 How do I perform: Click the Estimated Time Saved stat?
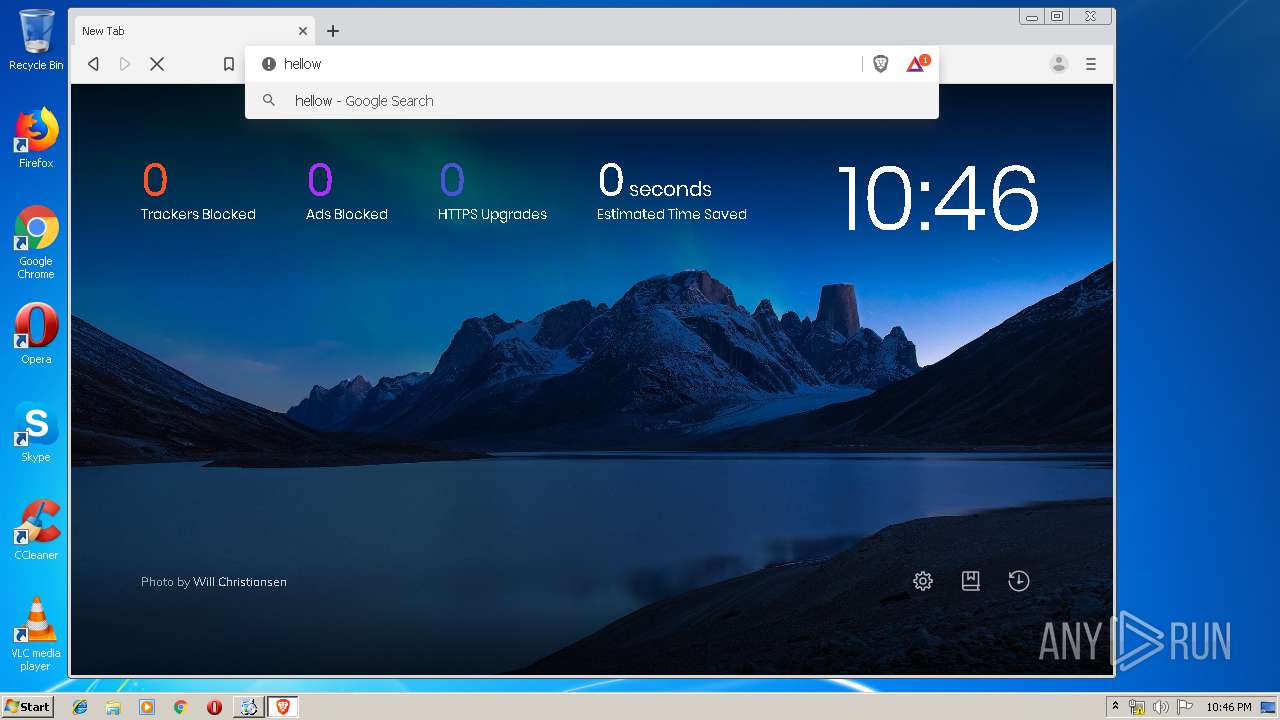pyautogui.click(x=672, y=192)
